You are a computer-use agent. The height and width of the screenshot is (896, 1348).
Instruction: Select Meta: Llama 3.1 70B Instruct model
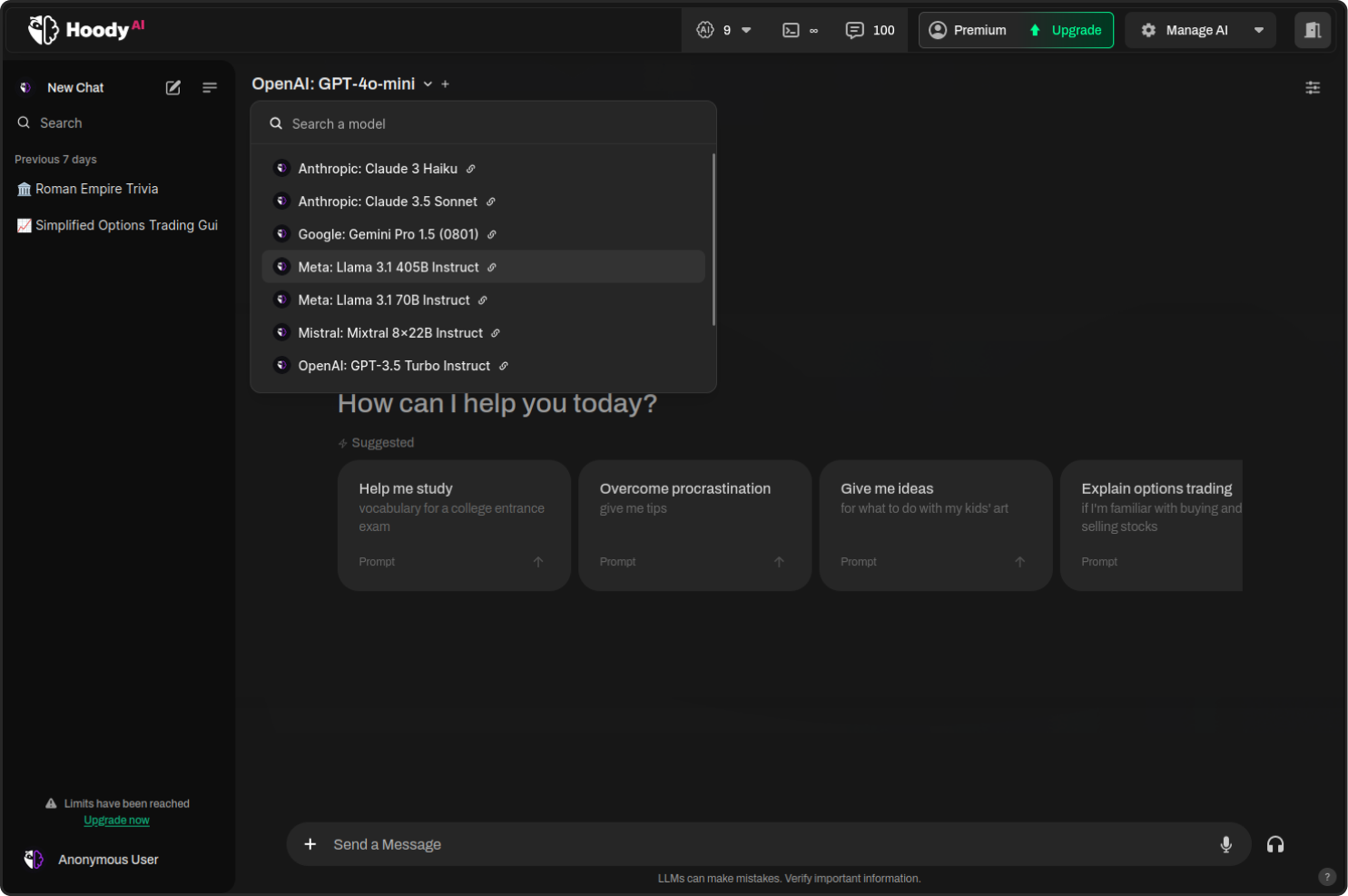pyautogui.click(x=483, y=300)
